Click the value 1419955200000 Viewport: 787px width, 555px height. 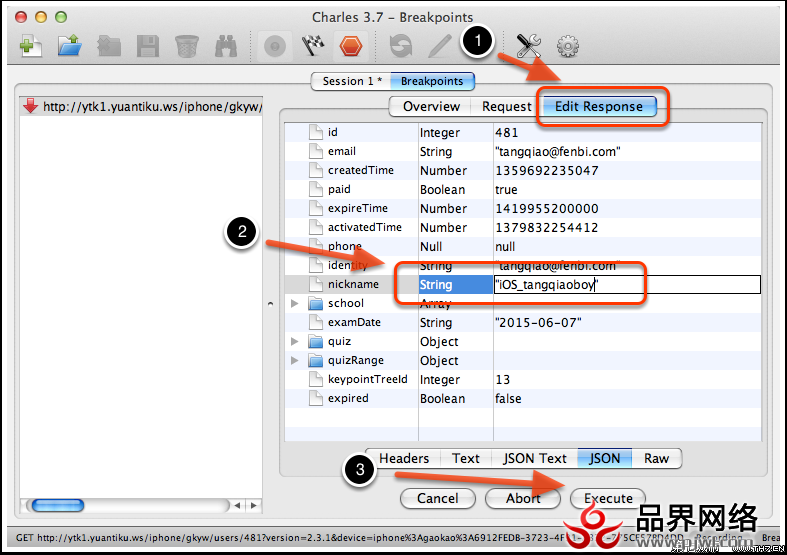point(547,209)
